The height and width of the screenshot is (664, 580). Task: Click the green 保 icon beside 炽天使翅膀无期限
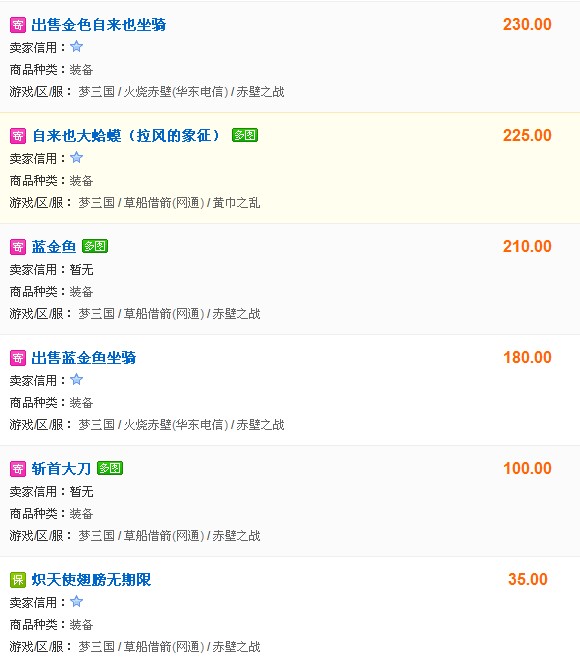18,580
